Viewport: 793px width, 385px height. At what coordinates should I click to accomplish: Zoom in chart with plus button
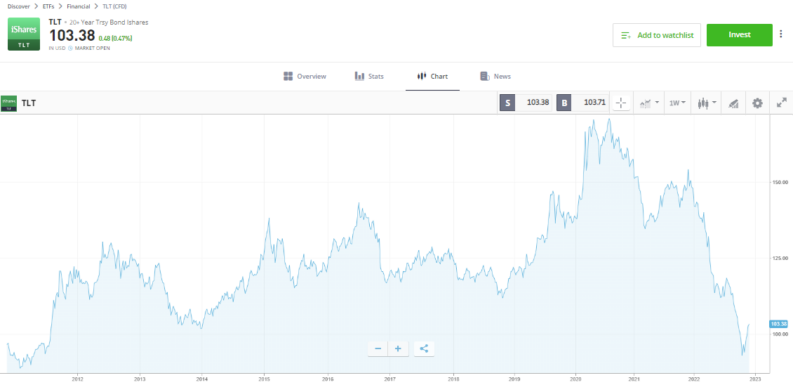point(398,349)
